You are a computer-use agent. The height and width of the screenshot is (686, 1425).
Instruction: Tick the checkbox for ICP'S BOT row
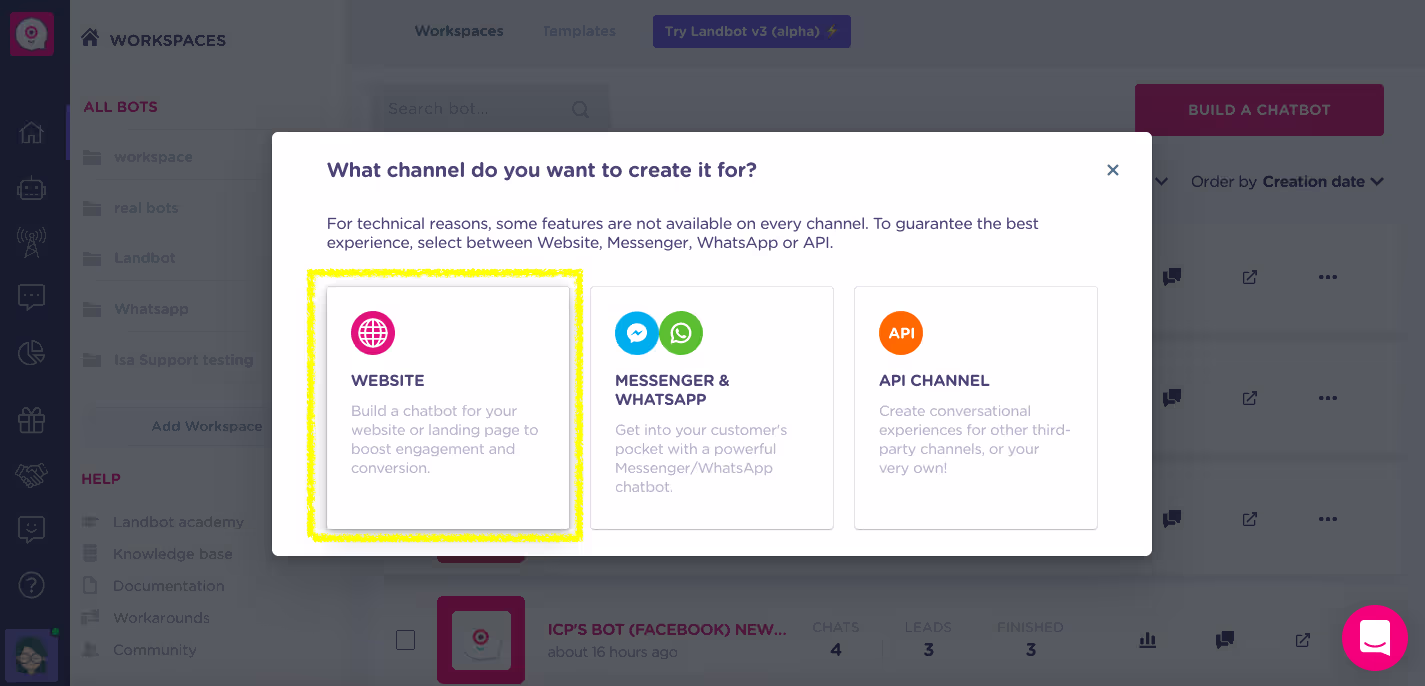pyautogui.click(x=405, y=640)
